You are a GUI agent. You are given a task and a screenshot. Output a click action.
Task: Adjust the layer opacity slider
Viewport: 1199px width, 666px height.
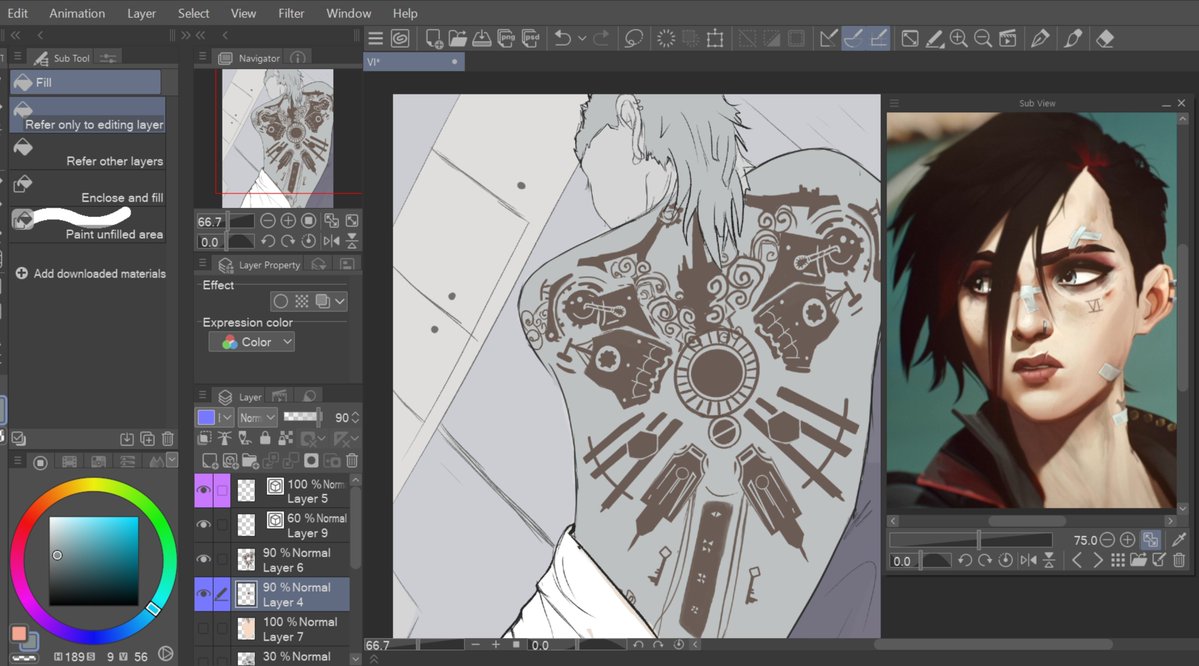(304, 417)
